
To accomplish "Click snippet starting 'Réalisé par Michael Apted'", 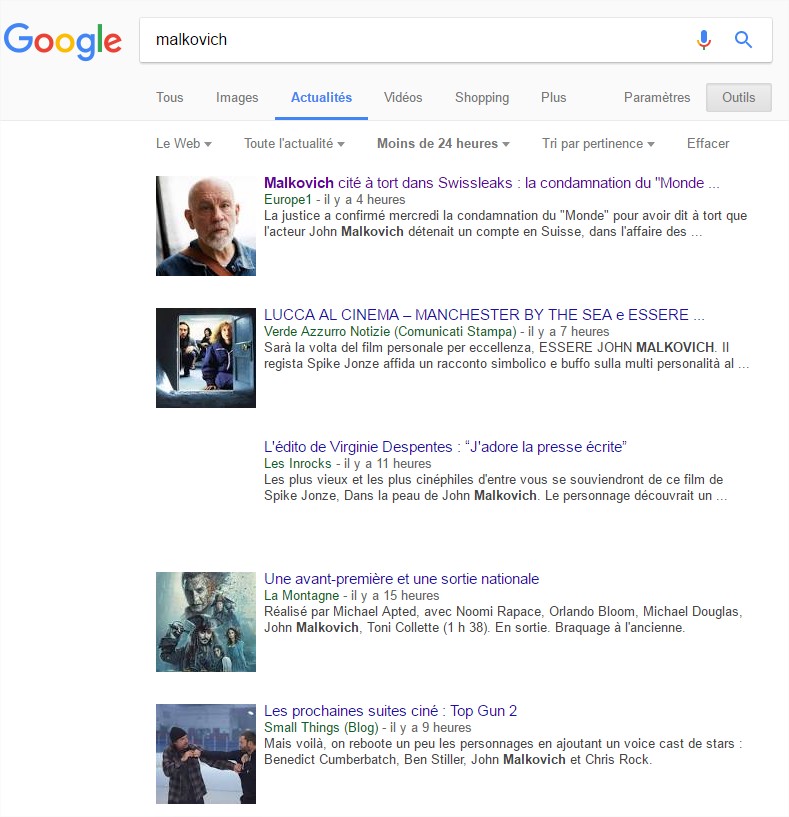I will tap(503, 619).
